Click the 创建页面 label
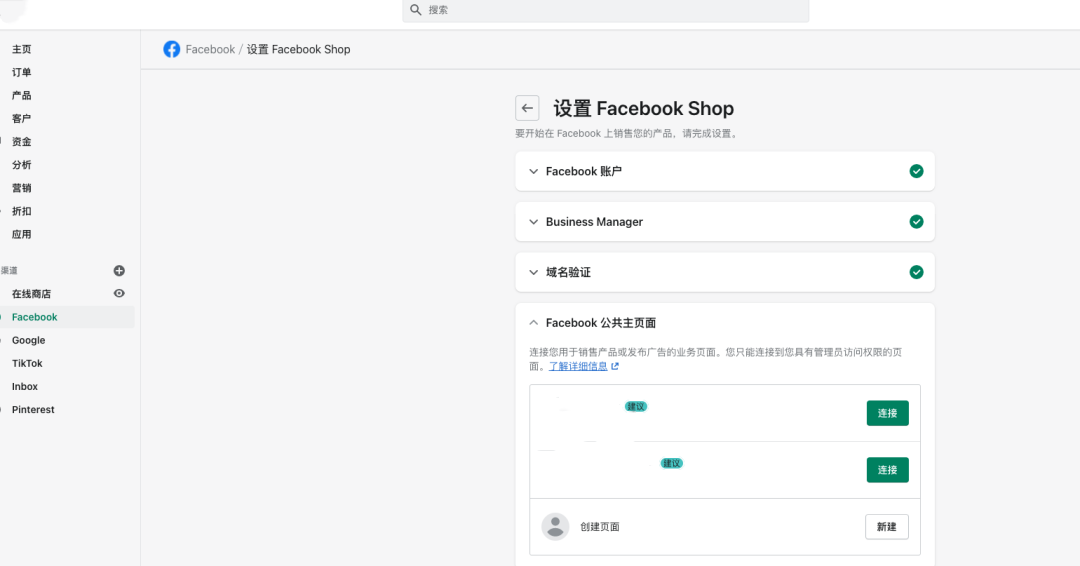The width and height of the screenshot is (1080, 566). pos(599,527)
